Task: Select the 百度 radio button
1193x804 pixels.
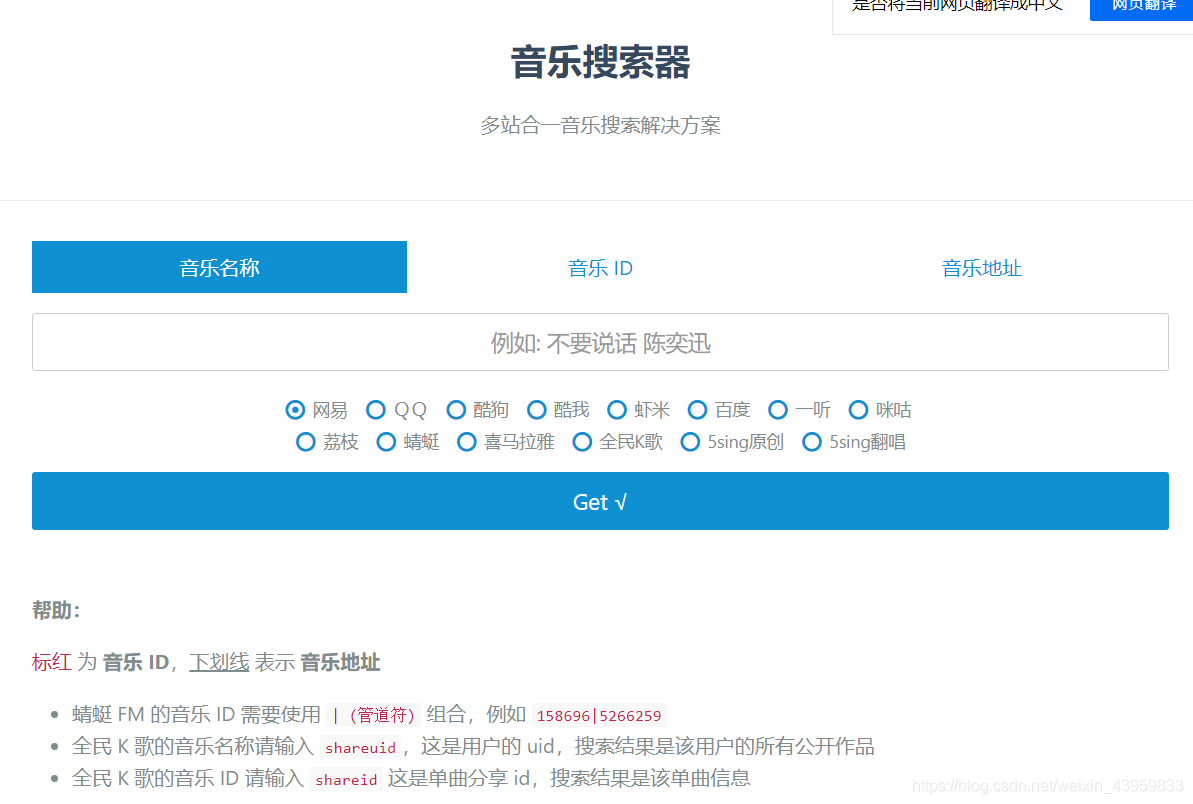Action: [x=697, y=410]
